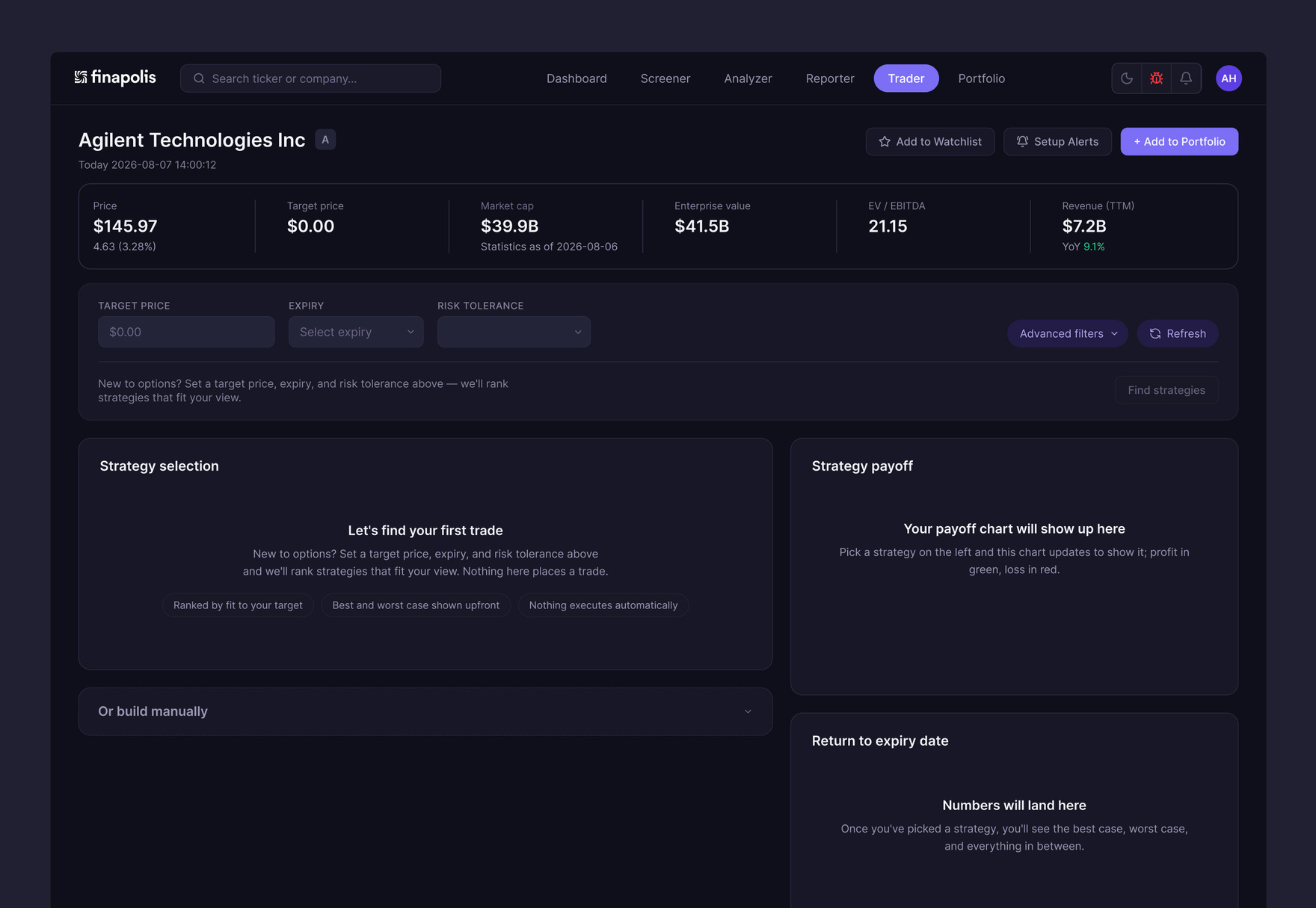Image resolution: width=1316 pixels, height=908 pixels.
Task: Click the 4.63 (3.28%) price change
Action: [125, 247]
